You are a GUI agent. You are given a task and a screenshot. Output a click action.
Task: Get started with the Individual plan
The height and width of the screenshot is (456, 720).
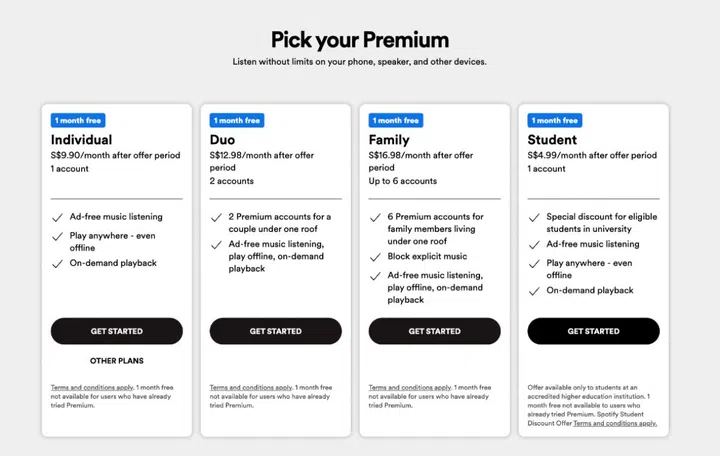116,331
